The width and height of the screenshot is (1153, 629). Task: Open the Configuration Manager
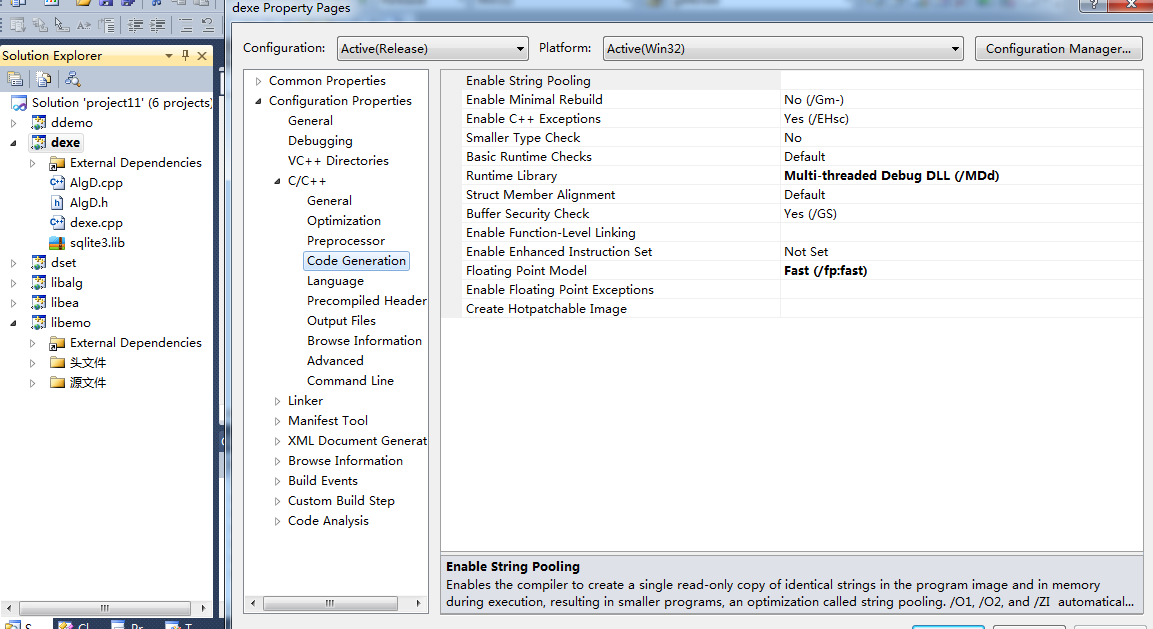tap(1058, 47)
